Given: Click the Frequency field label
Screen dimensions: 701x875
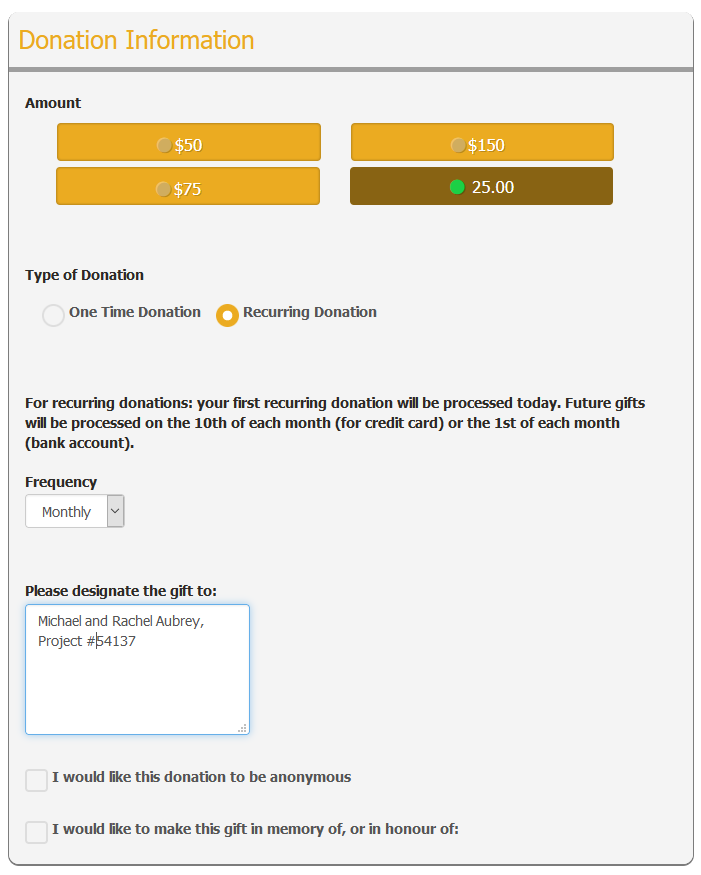Looking at the screenshot, I should pyautogui.click(x=61, y=482).
